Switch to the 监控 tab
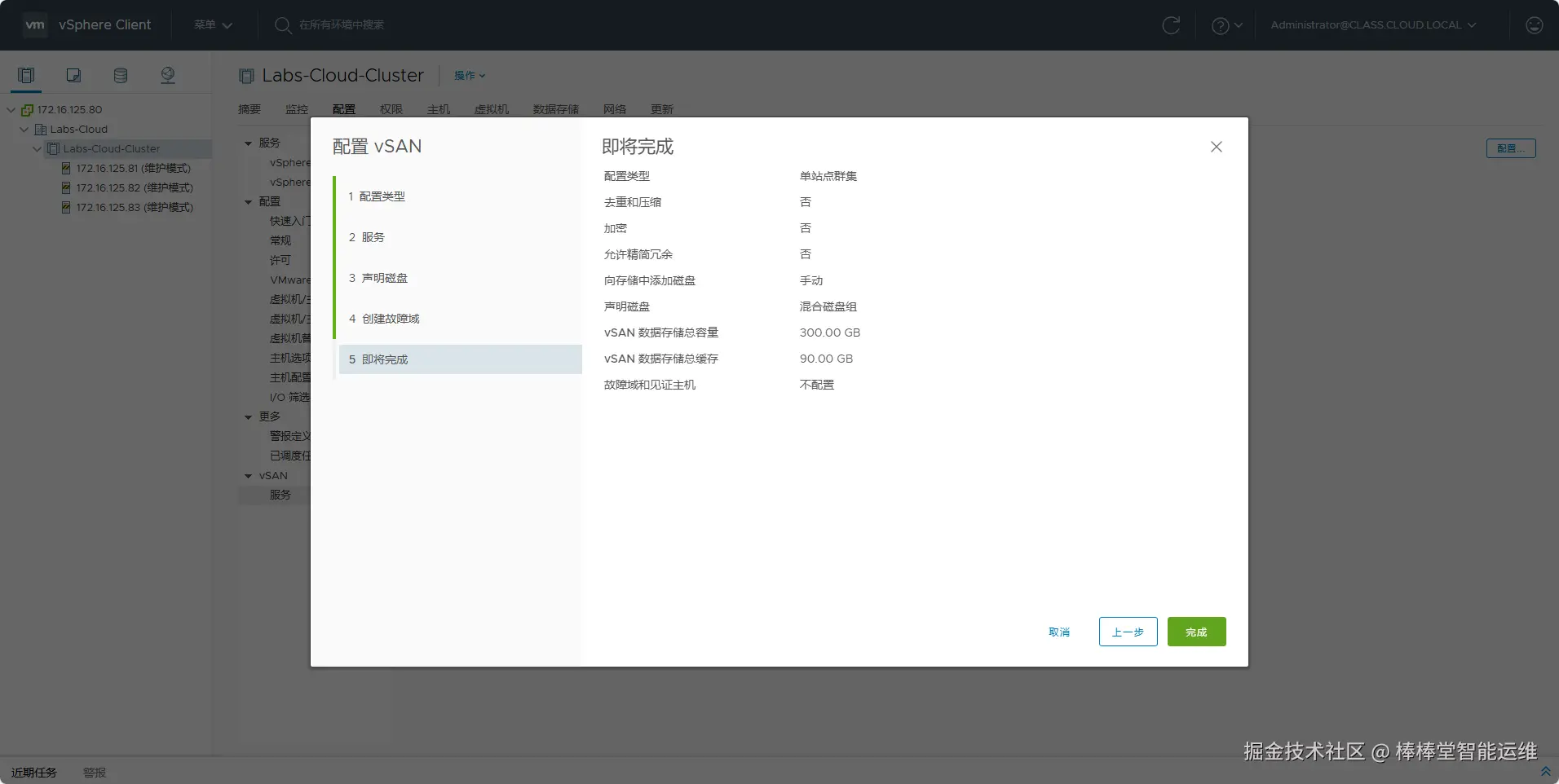1559x784 pixels. (x=297, y=109)
